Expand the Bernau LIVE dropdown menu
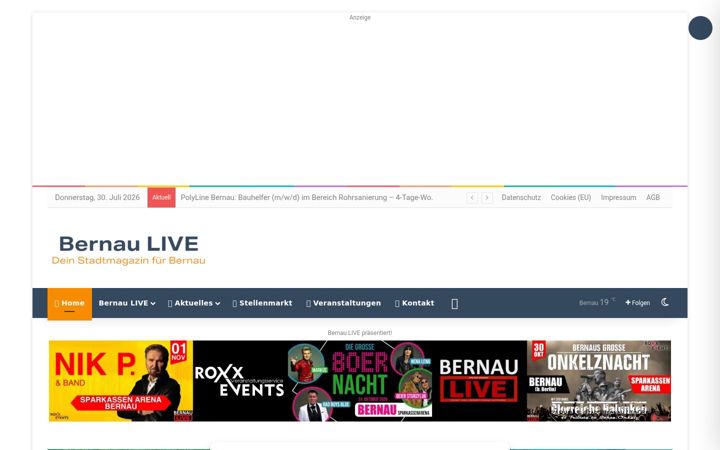720x450 pixels. [127, 303]
